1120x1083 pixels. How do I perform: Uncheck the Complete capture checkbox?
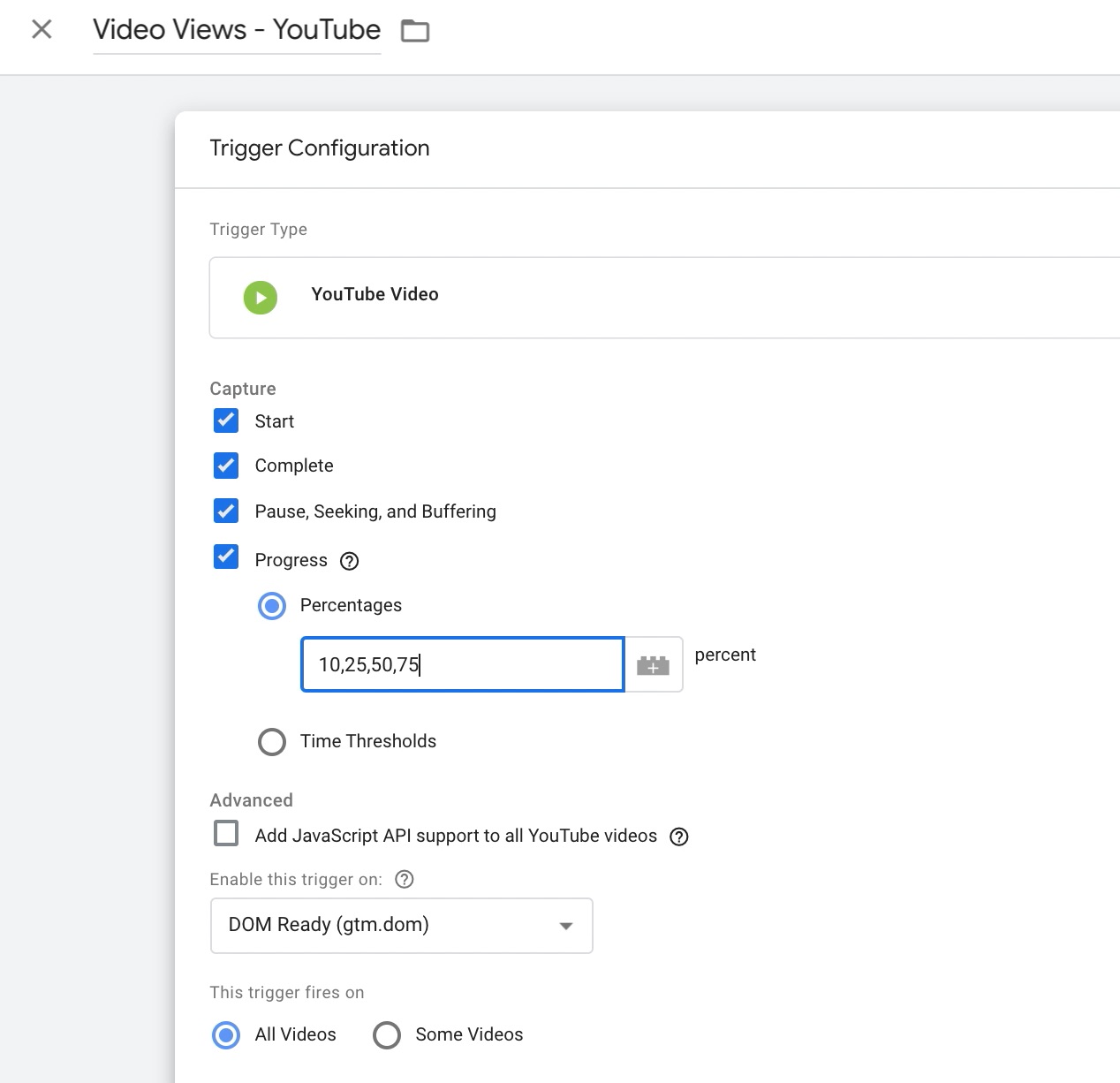[x=226, y=465]
